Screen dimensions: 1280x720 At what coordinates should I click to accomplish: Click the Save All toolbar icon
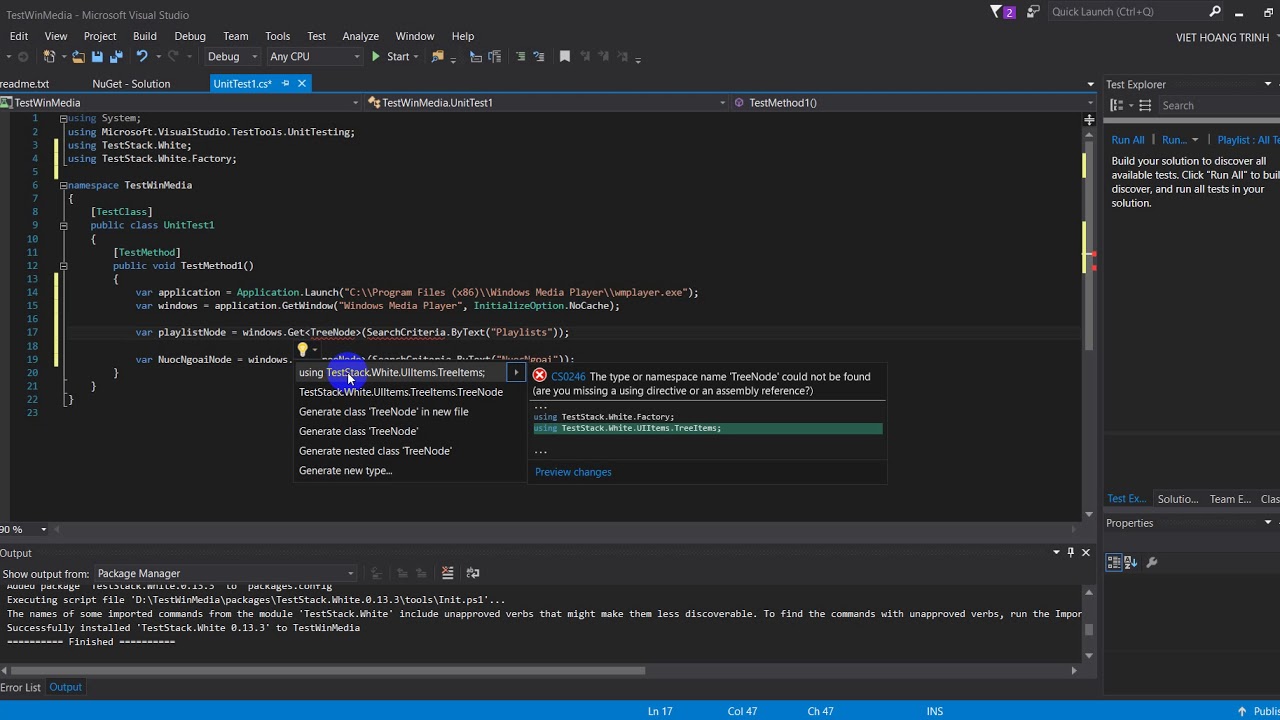(115, 57)
